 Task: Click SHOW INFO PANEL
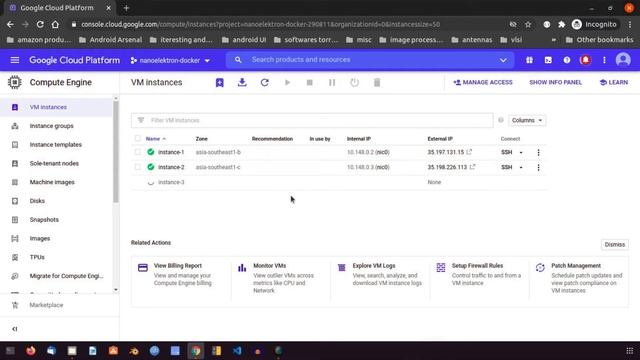coord(555,82)
